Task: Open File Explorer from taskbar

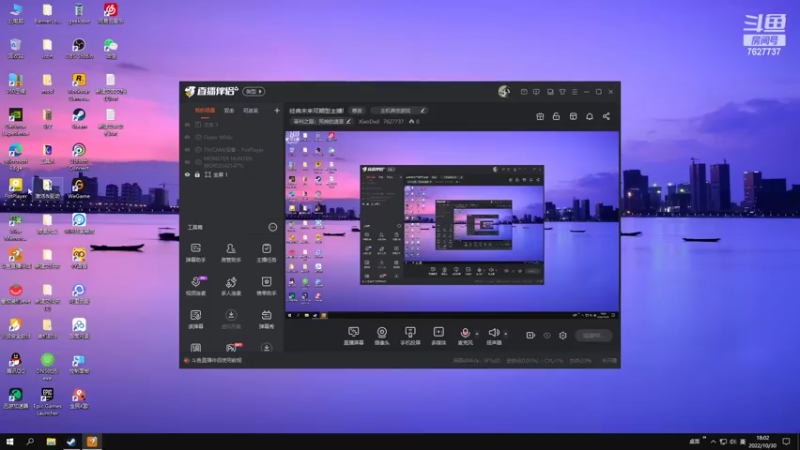Action: 51,441
